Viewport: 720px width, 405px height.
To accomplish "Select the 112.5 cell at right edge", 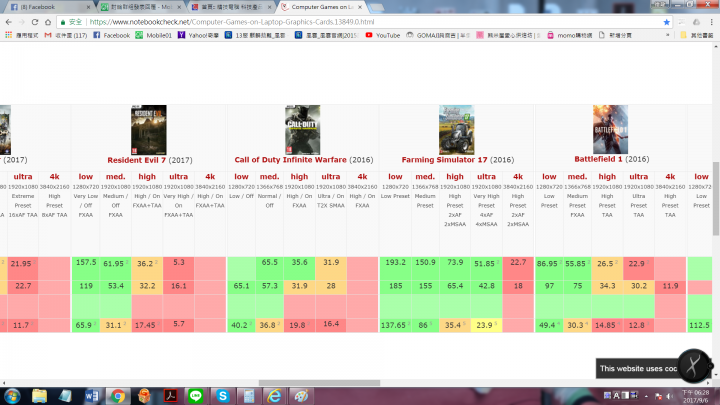I will (x=699, y=325).
